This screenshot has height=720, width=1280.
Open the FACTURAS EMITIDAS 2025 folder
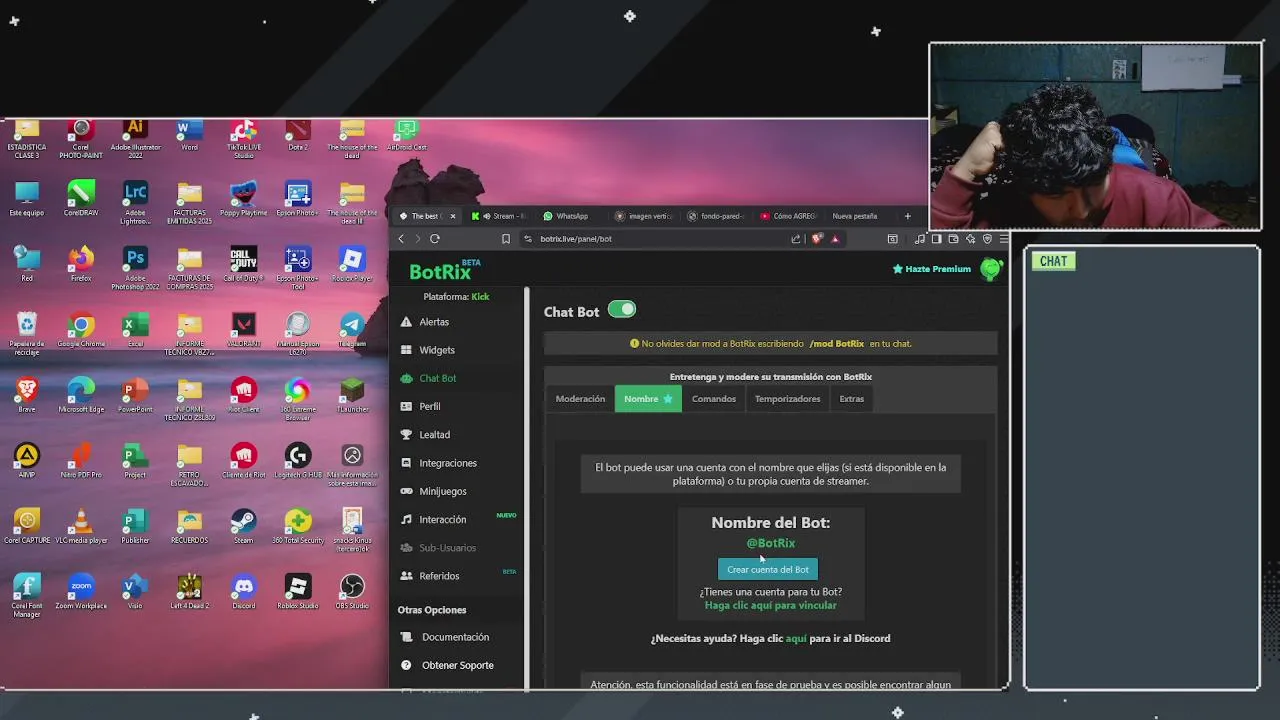click(189, 203)
